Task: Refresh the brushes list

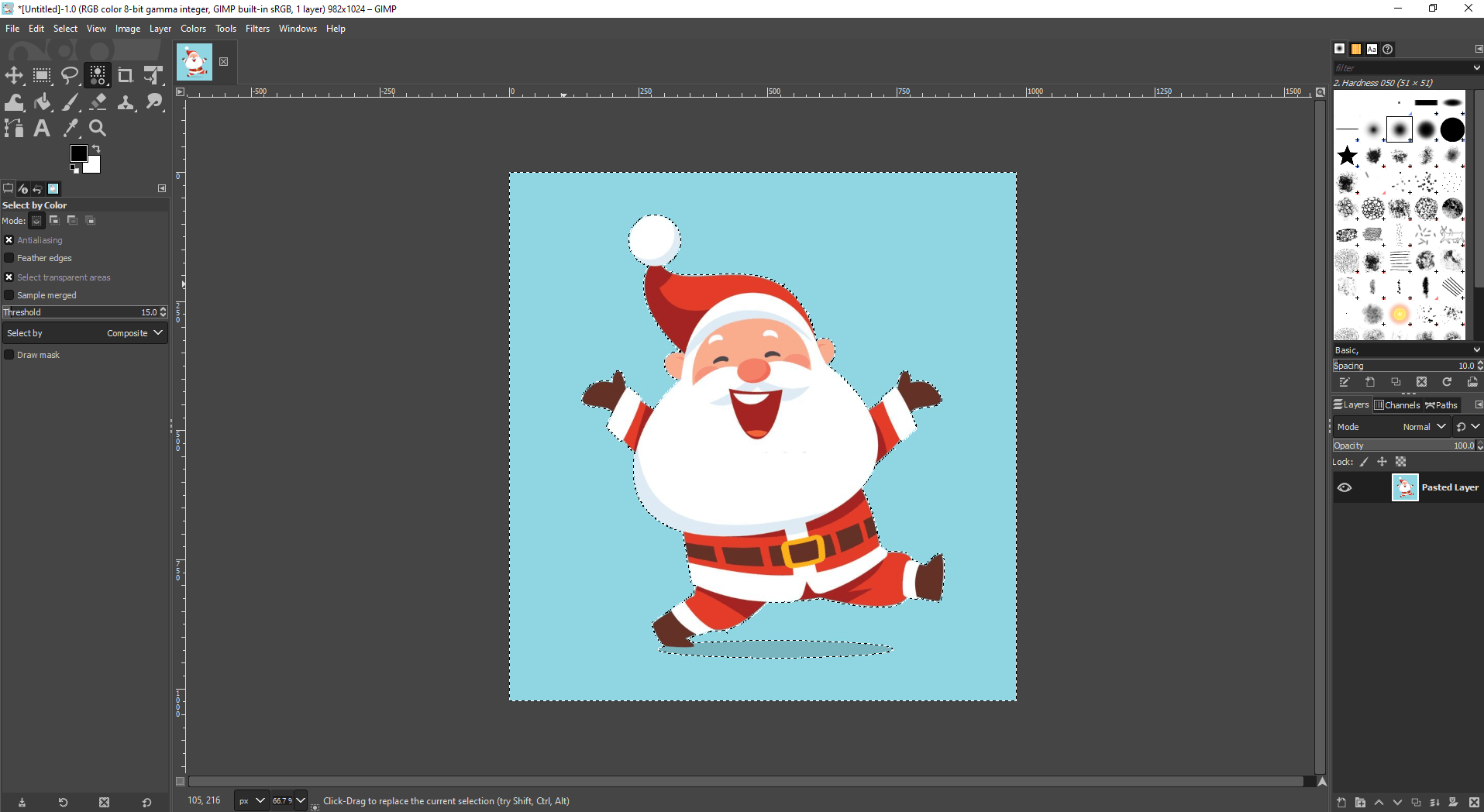Action: 1447,382
